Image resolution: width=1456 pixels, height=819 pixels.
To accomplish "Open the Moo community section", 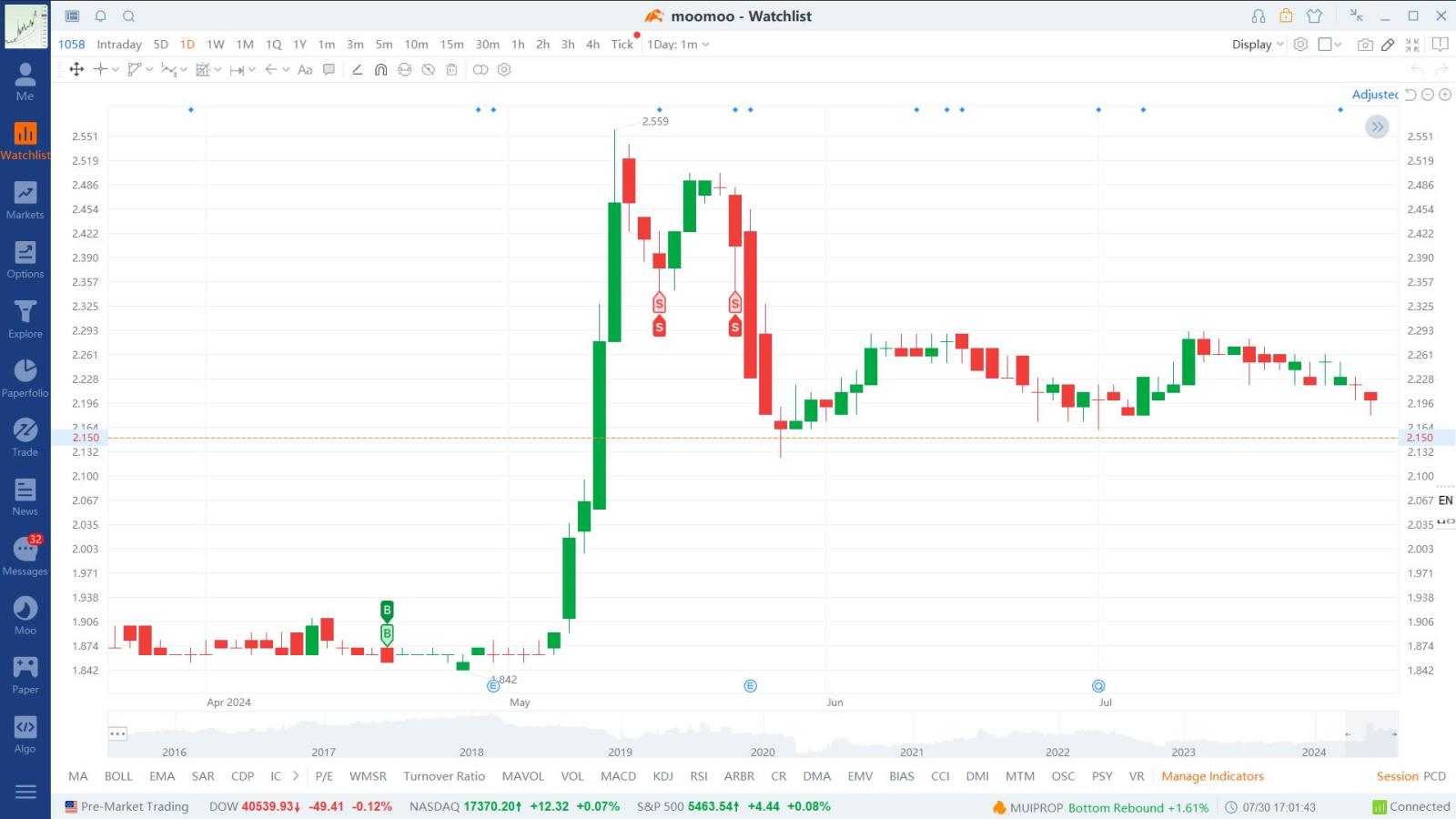I will pos(25,616).
